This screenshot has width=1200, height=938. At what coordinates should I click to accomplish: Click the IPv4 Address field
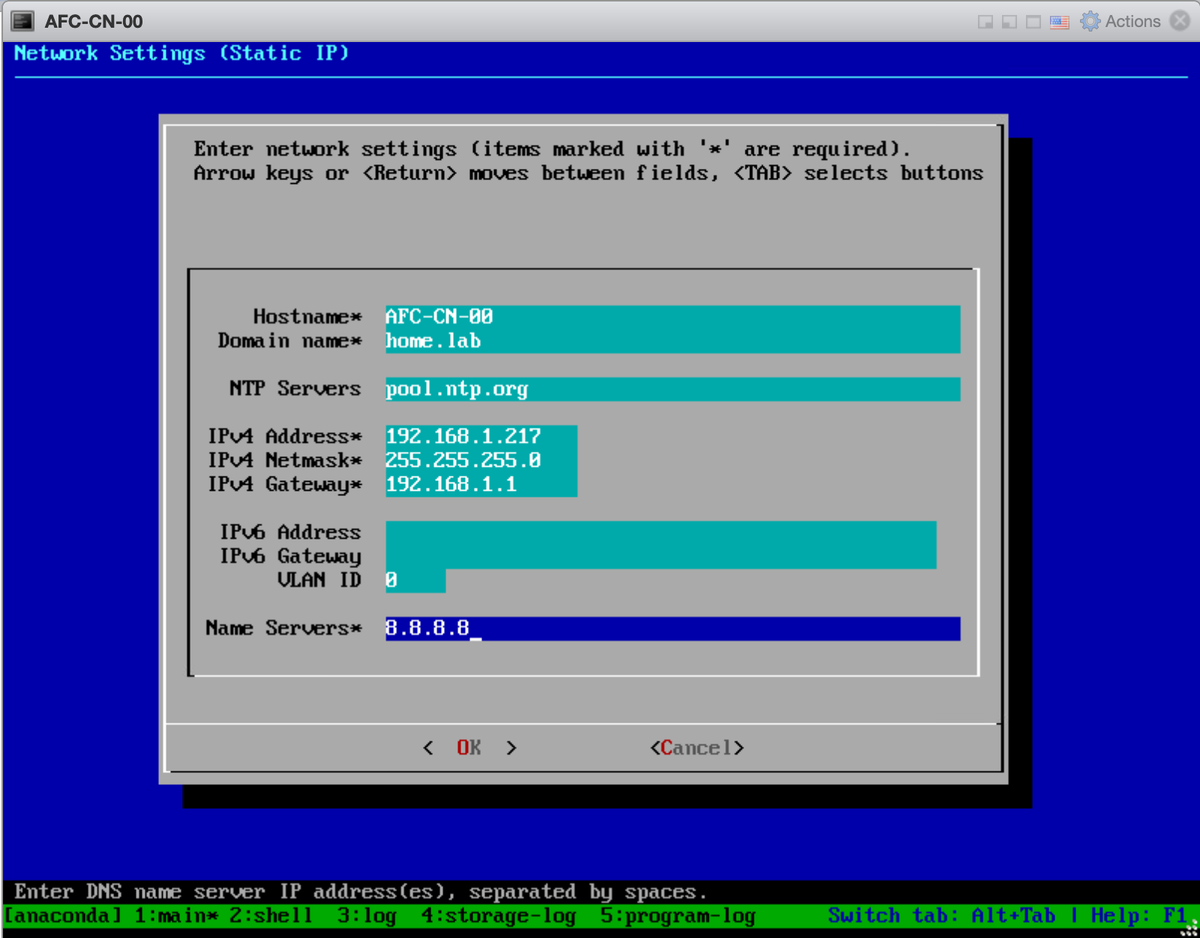click(x=480, y=436)
